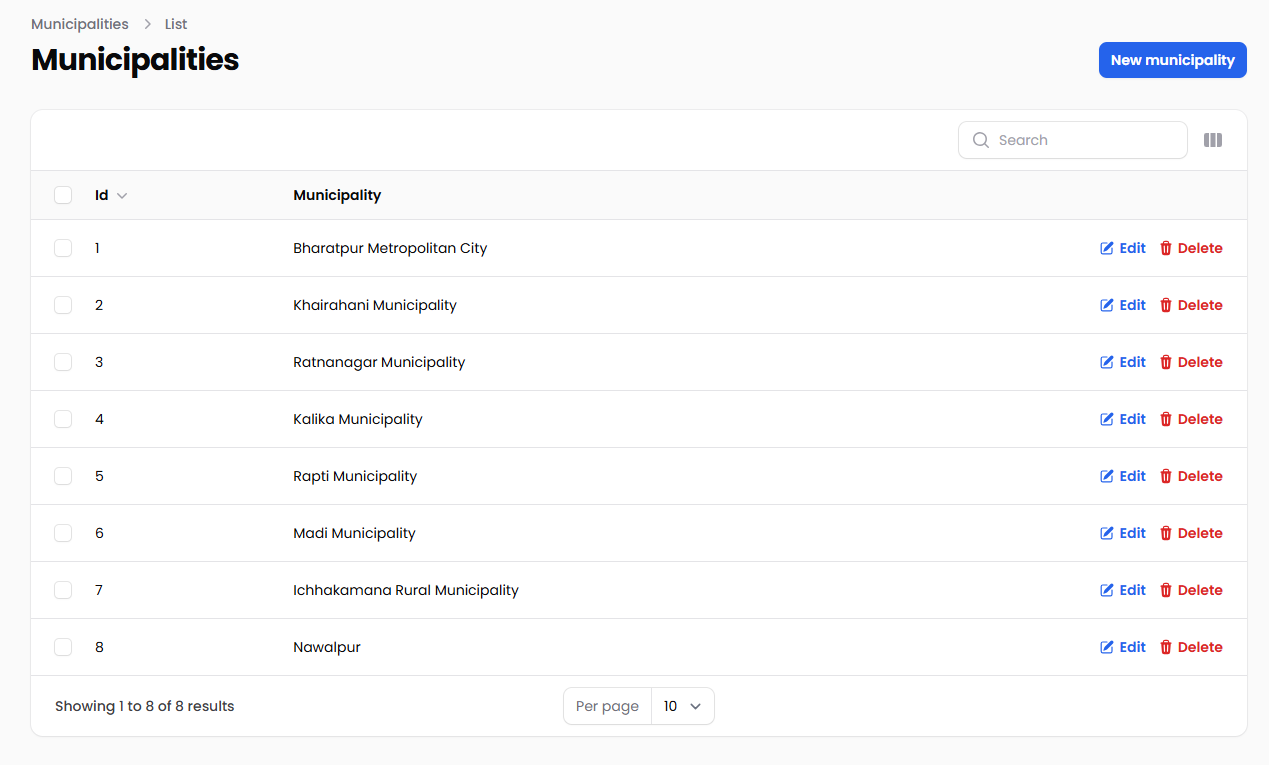Viewport: 1269px width, 765px height.
Task: Tick the select-all checkbox in header
Action: (x=63, y=196)
